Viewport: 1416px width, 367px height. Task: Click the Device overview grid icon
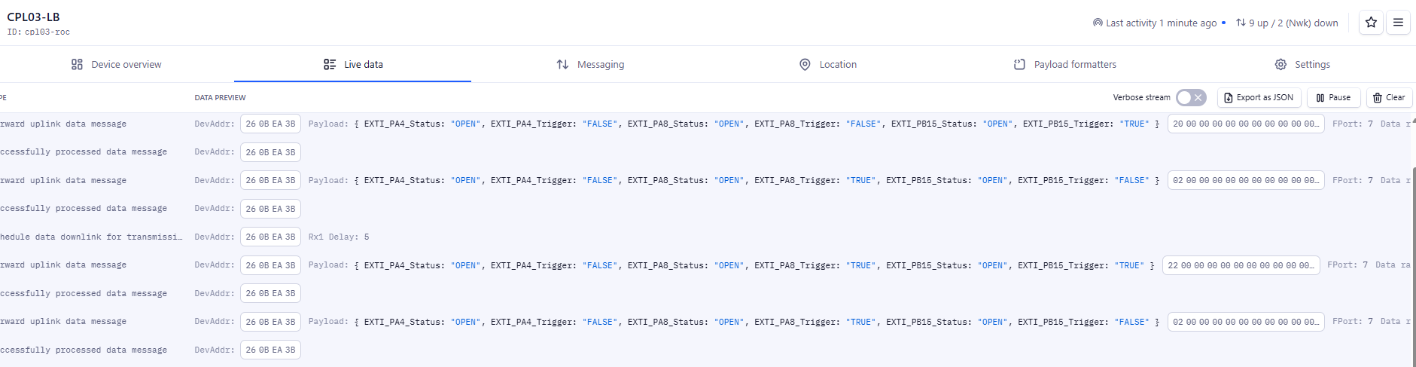pos(77,65)
